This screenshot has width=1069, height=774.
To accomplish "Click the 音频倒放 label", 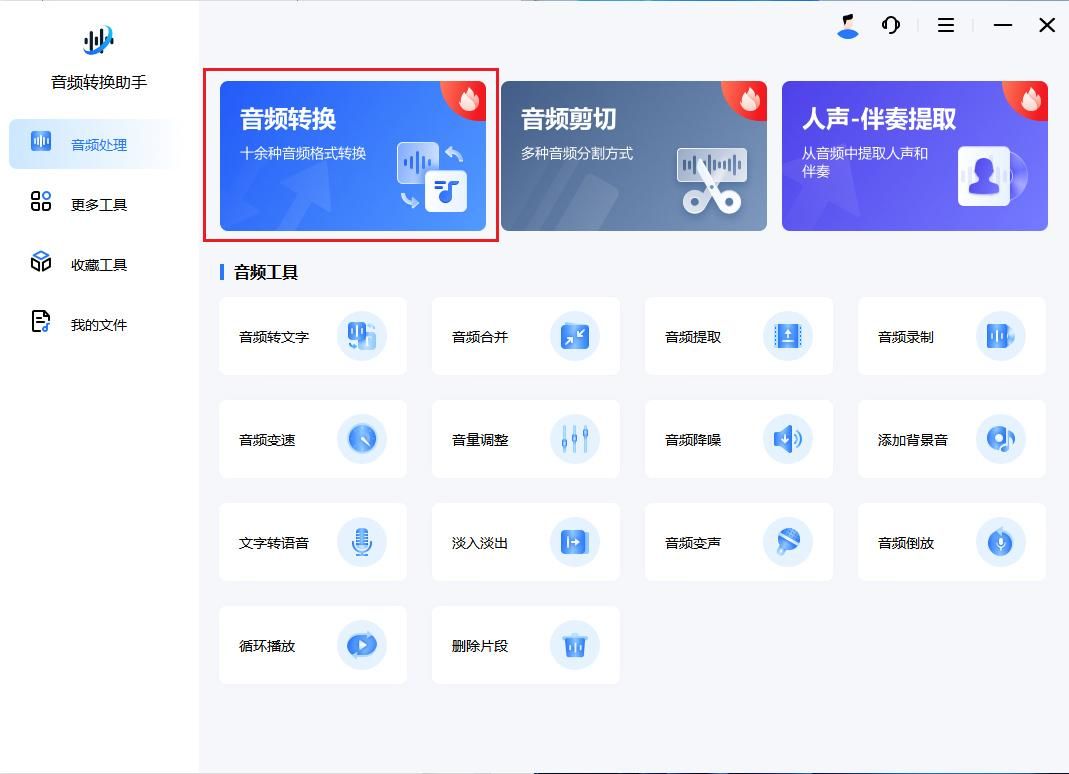I will click(x=905, y=543).
